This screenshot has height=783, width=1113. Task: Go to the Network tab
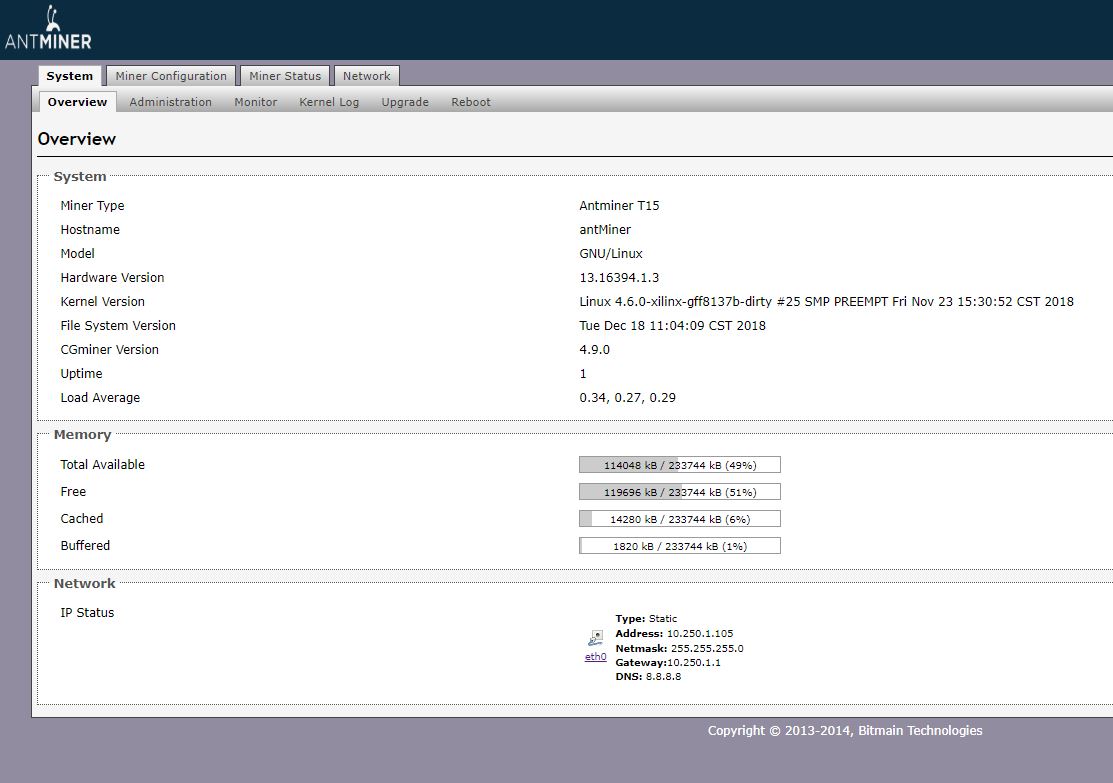pyautogui.click(x=367, y=76)
